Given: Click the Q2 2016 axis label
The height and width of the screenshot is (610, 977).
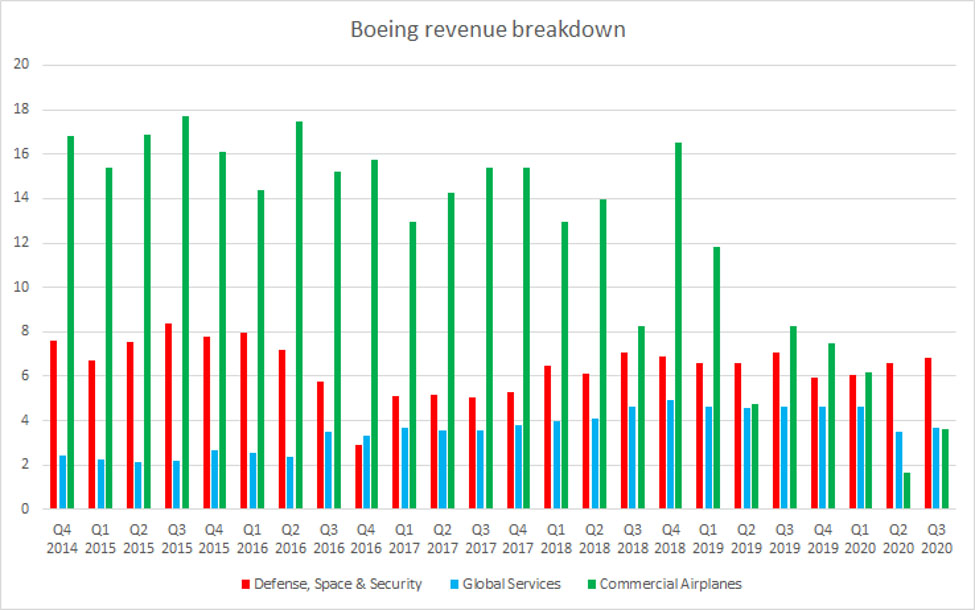Looking at the screenshot, I should [x=290, y=539].
